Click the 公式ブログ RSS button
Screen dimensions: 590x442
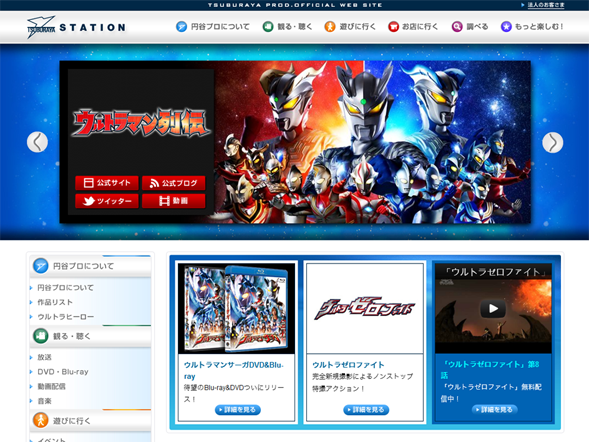[173, 183]
